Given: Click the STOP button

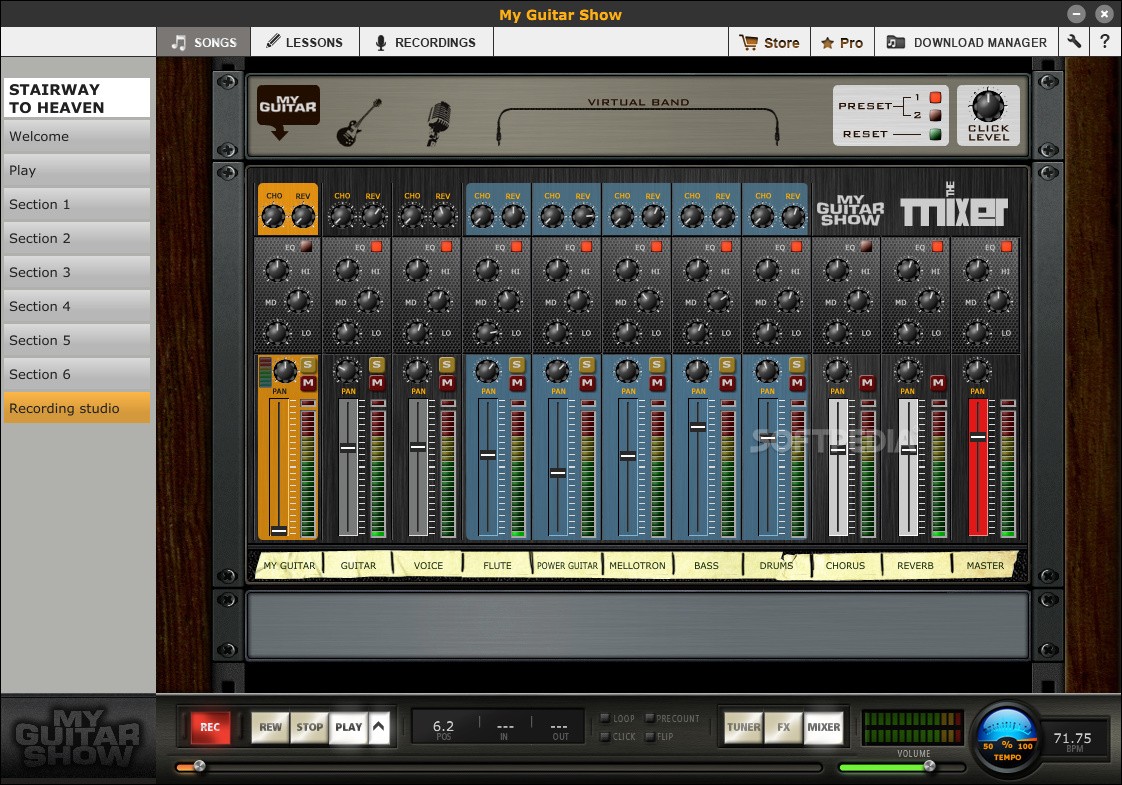Looking at the screenshot, I should (310, 727).
